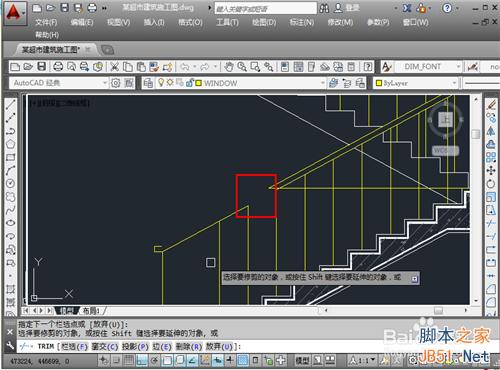This screenshot has width=500, height=370.
Task: Expand the Quick Access toolbar arrow
Action: 104,8
